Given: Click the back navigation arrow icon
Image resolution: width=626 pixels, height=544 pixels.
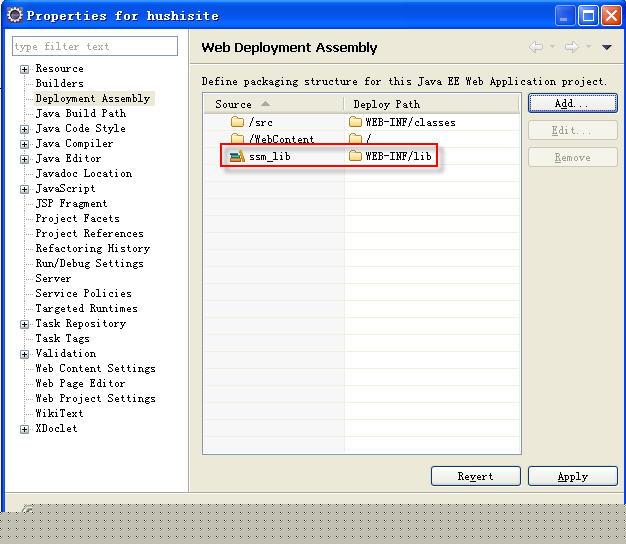Looking at the screenshot, I should (536, 47).
